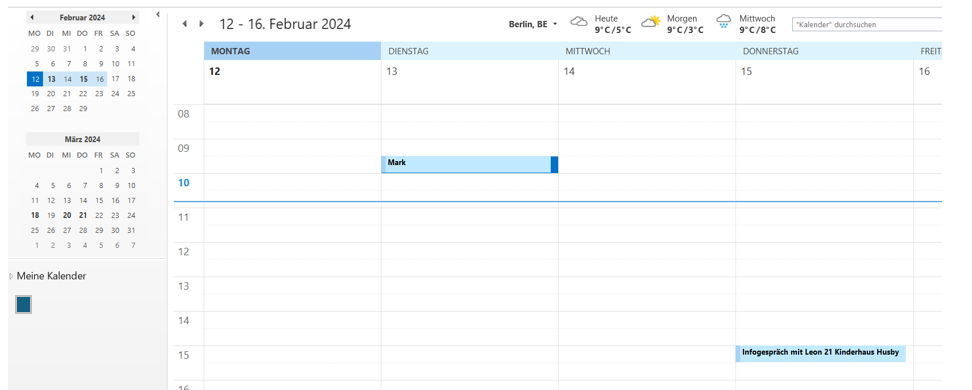Click the März 2024 month title
This screenshot has width=972, height=390.
pos(82,140)
